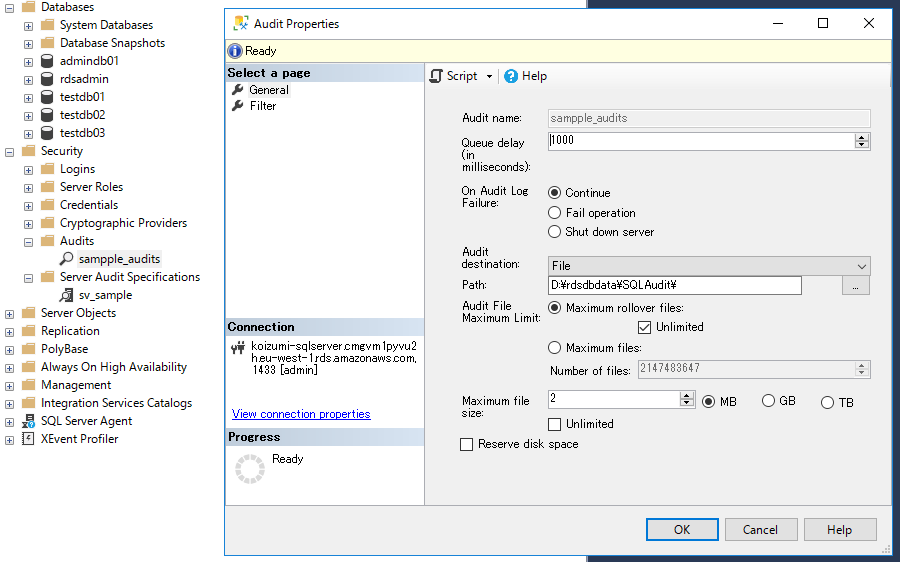Uncheck Unlimited under Maximum rollover files
This screenshot has height=562, width=900.
[645, 327]
